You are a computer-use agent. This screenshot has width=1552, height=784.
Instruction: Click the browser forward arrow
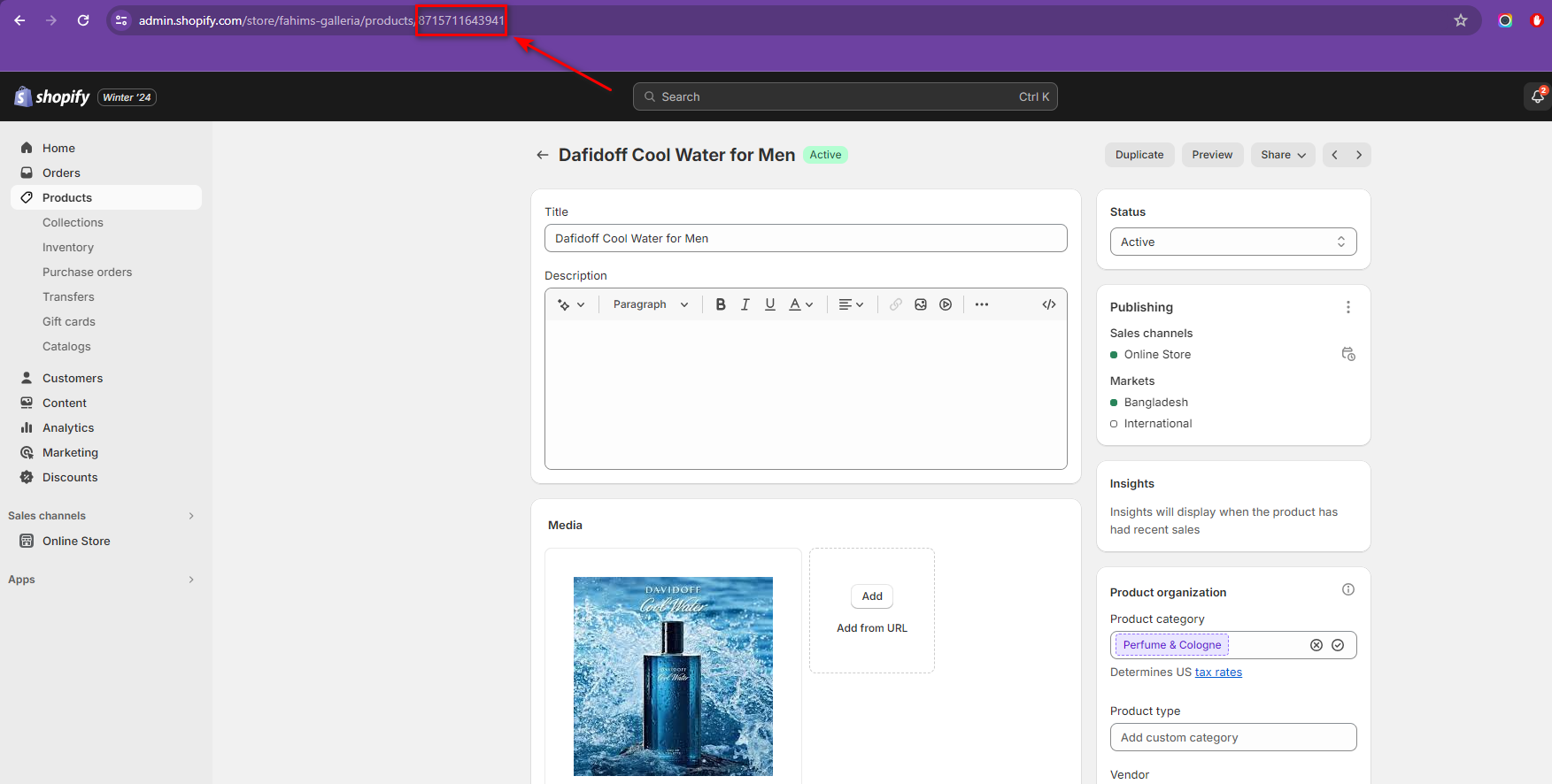pos(51,20)
